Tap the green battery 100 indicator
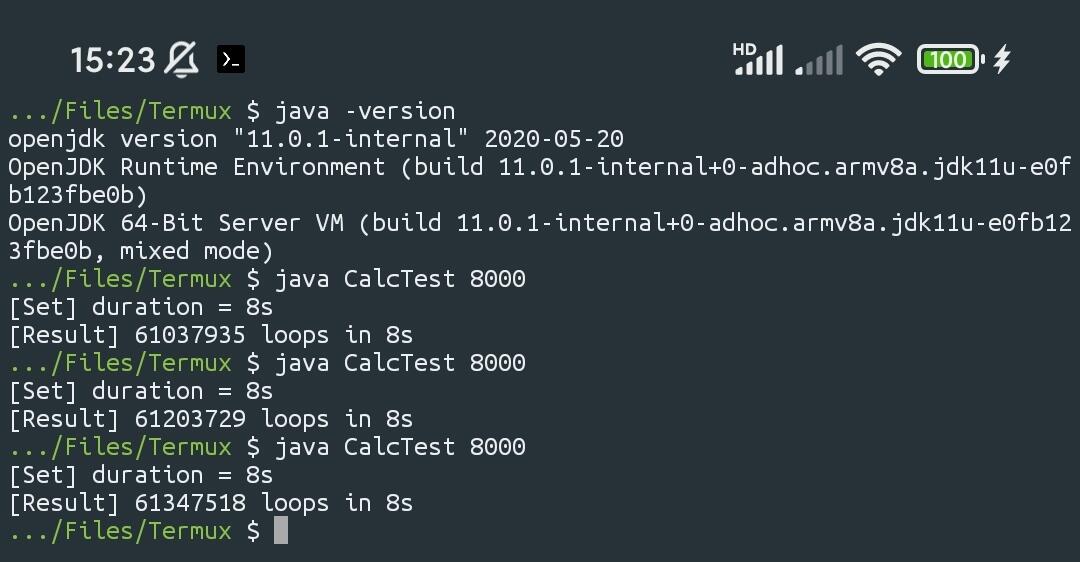The image size is (1080, 562). (949, 60)
